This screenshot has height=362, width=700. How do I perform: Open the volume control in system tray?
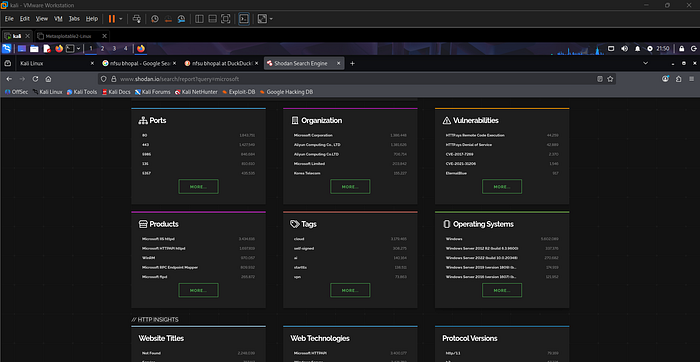pos(625,48)
